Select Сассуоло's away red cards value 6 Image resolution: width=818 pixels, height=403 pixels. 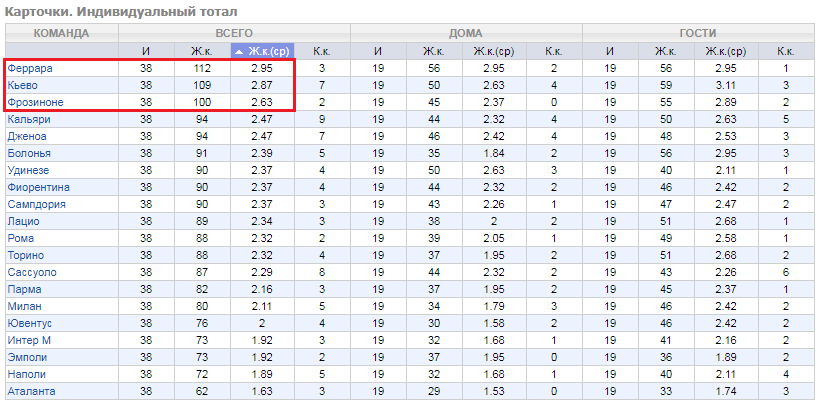point(786,272)
